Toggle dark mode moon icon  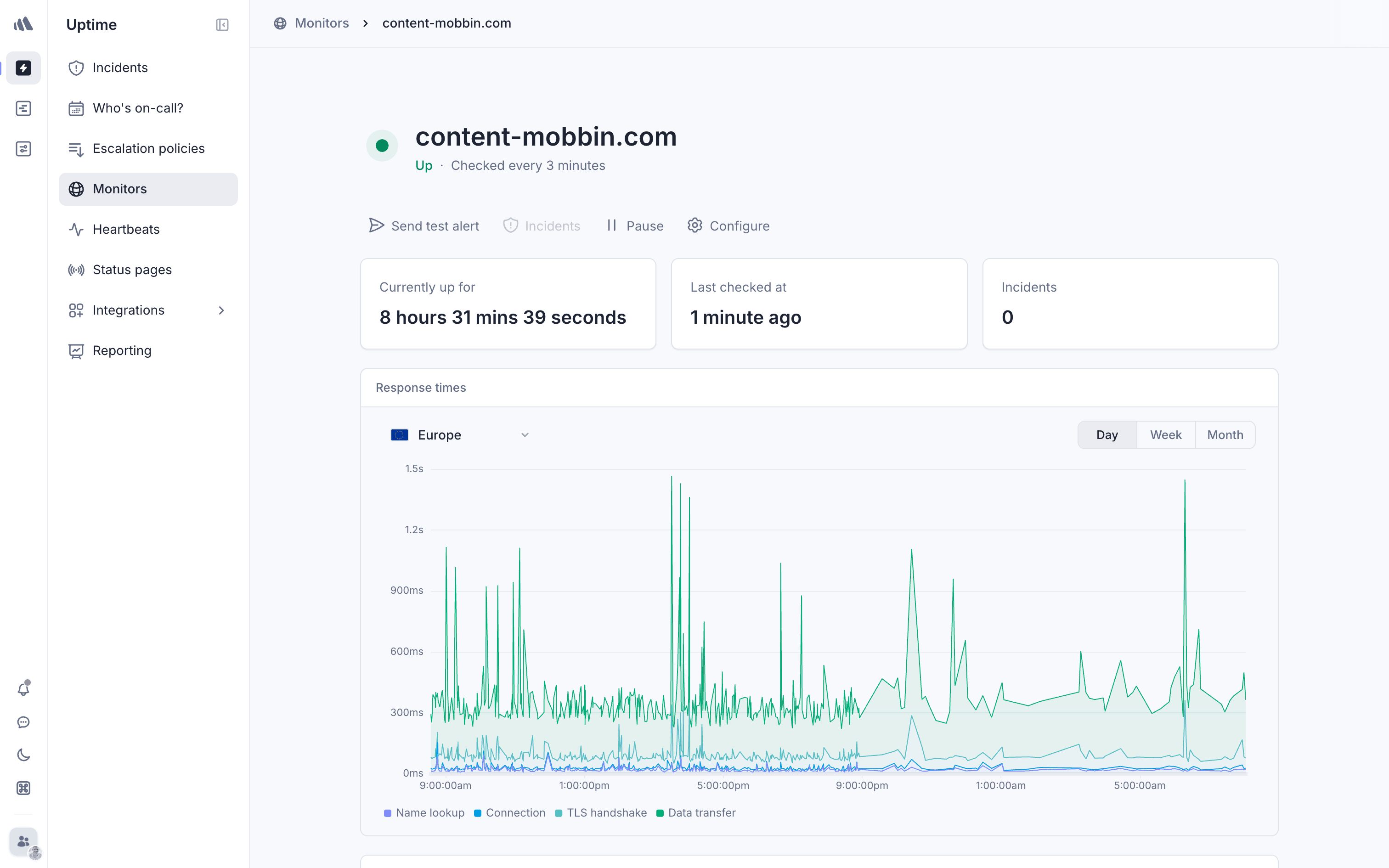pos(23,755)
